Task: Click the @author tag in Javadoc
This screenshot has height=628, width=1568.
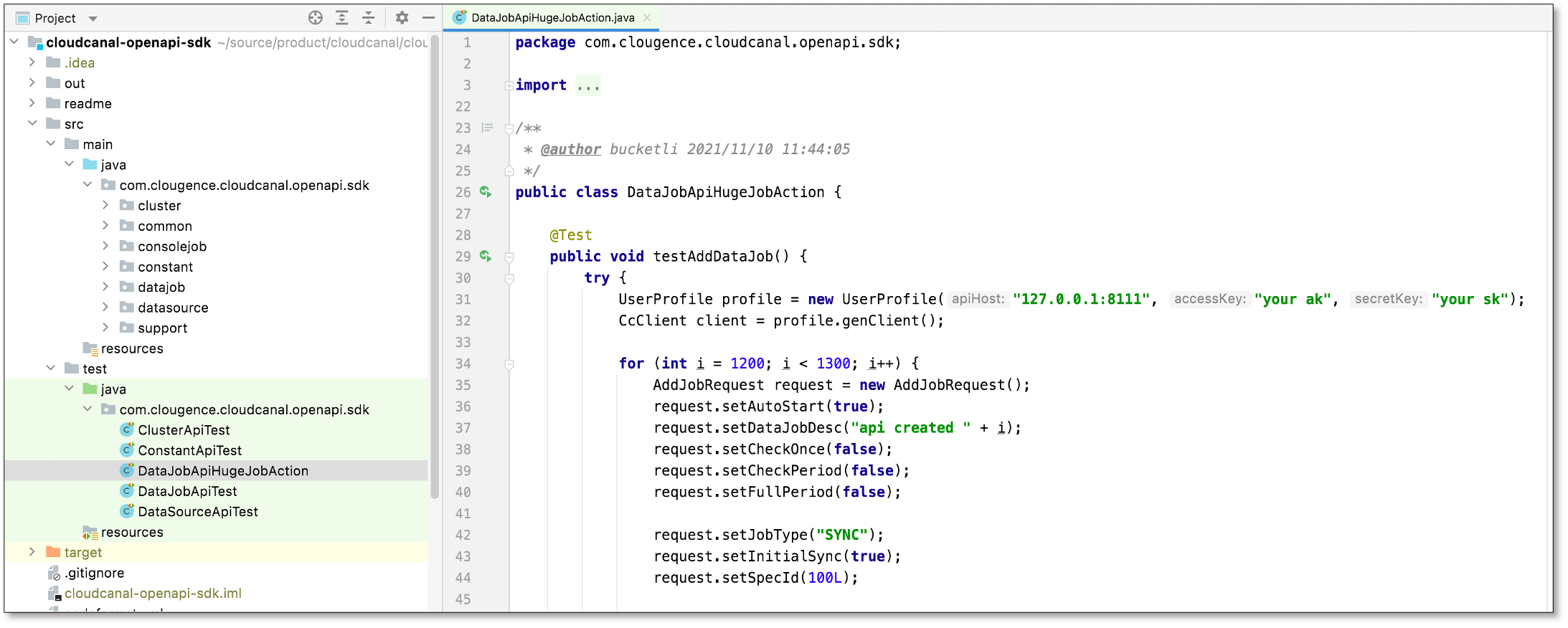Action: 570,149
